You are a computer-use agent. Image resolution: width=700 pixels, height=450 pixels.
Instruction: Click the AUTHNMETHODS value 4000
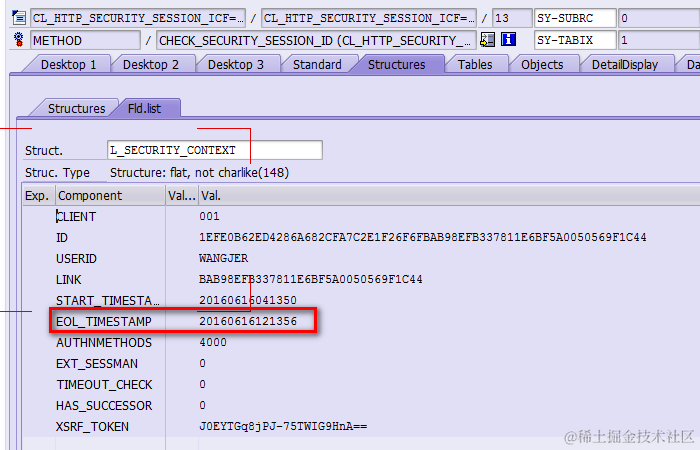tap(213, 342)
